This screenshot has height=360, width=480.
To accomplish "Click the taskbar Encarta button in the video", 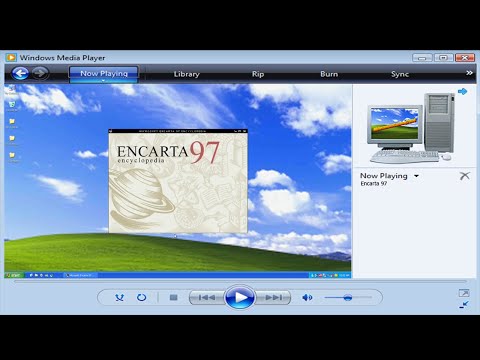I will click(x=80, y=275).
